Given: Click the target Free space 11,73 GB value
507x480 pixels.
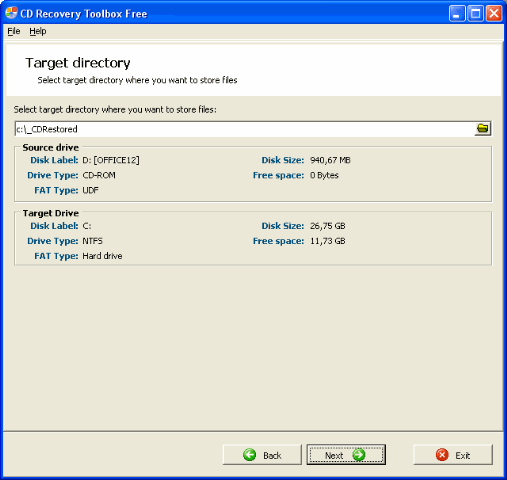Looking at the screenshot, I should tap(327, 241).
